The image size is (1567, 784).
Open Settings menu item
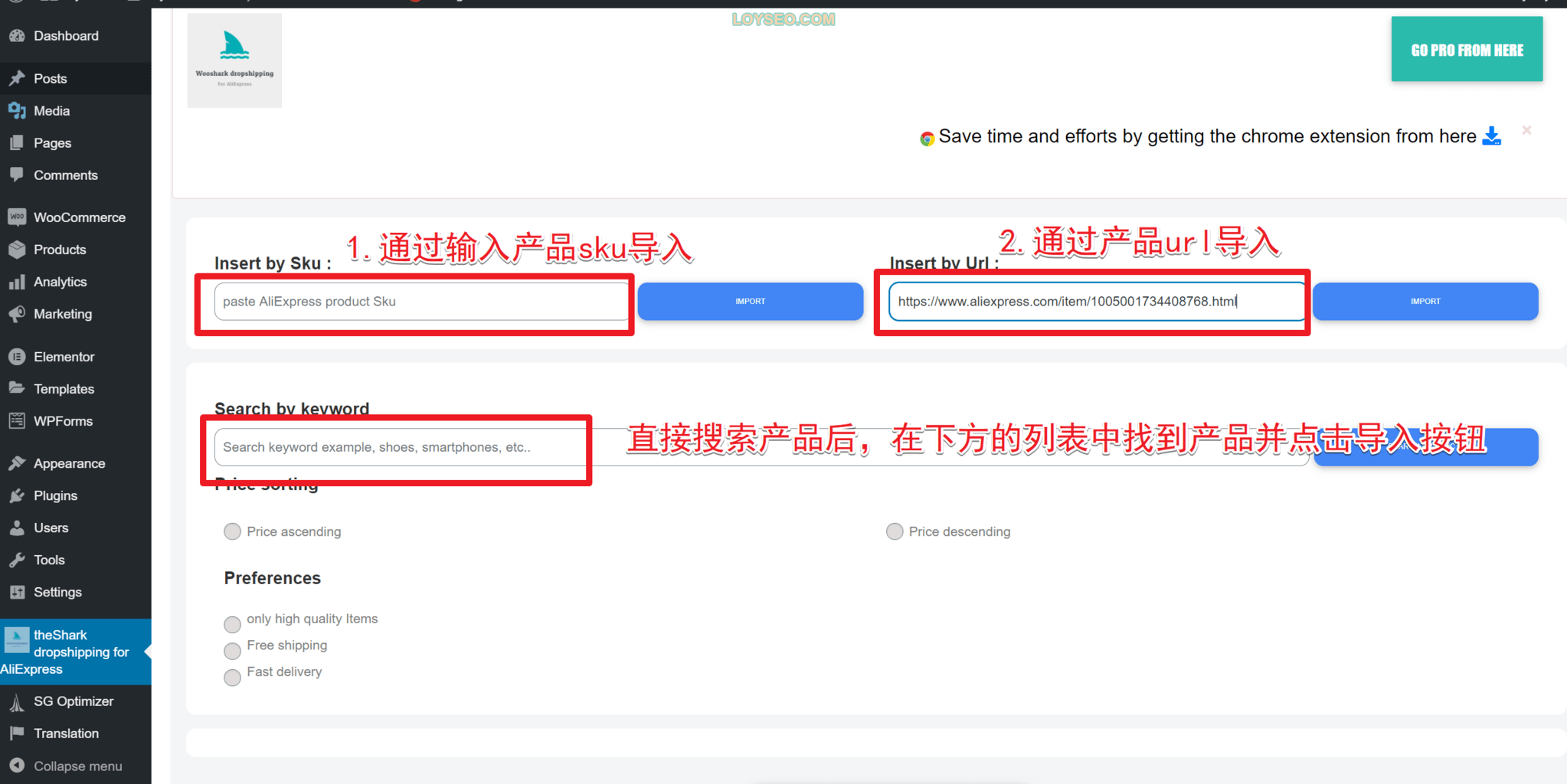pos(76,592)
